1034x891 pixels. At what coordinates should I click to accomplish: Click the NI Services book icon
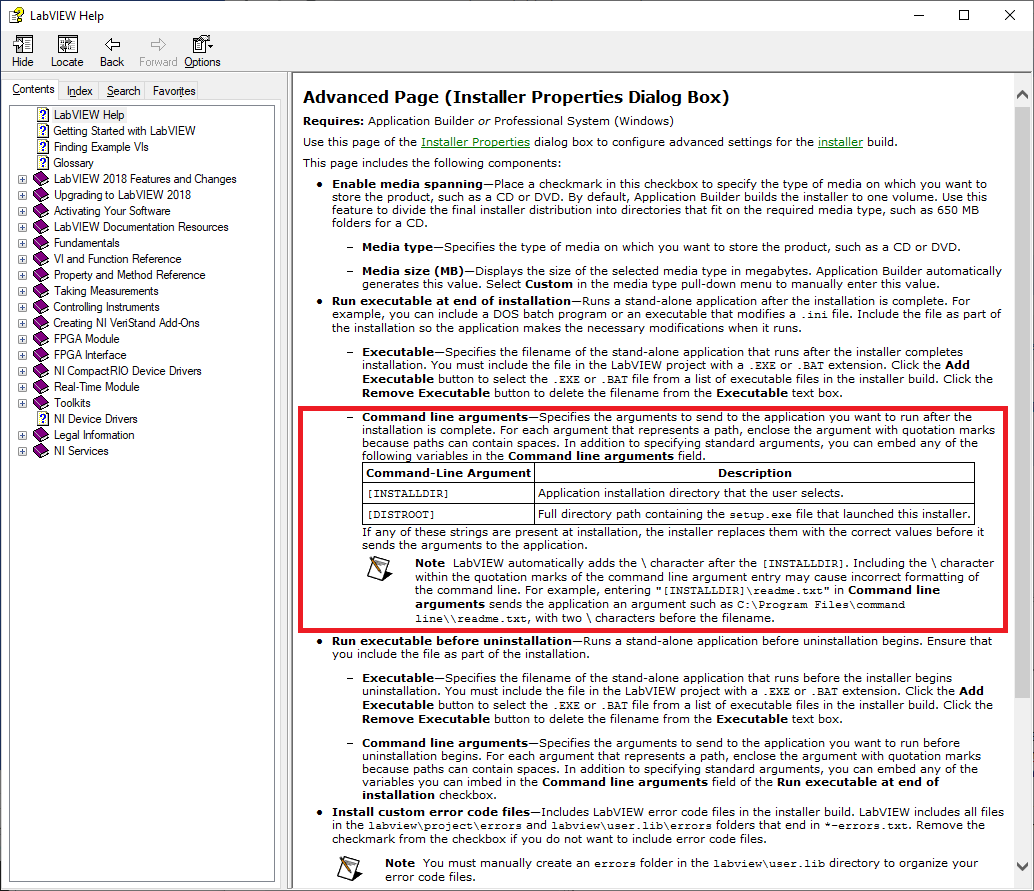41,451
